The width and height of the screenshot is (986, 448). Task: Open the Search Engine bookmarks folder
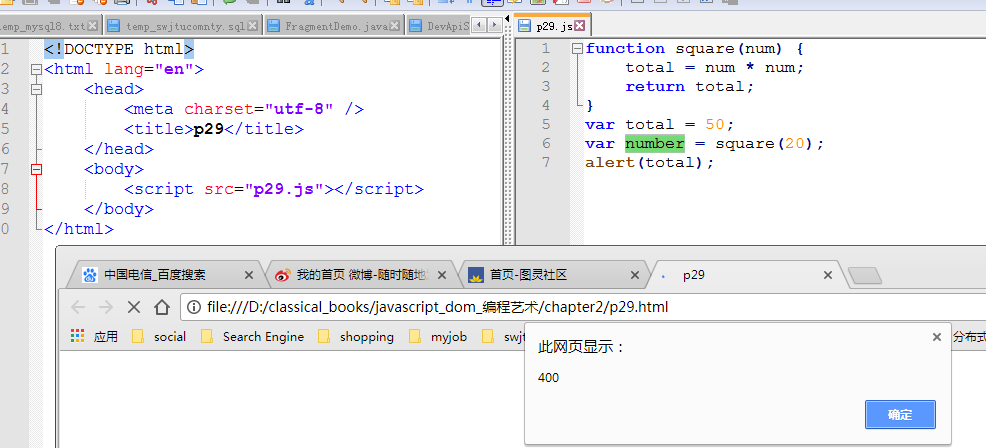coord(253,337)
